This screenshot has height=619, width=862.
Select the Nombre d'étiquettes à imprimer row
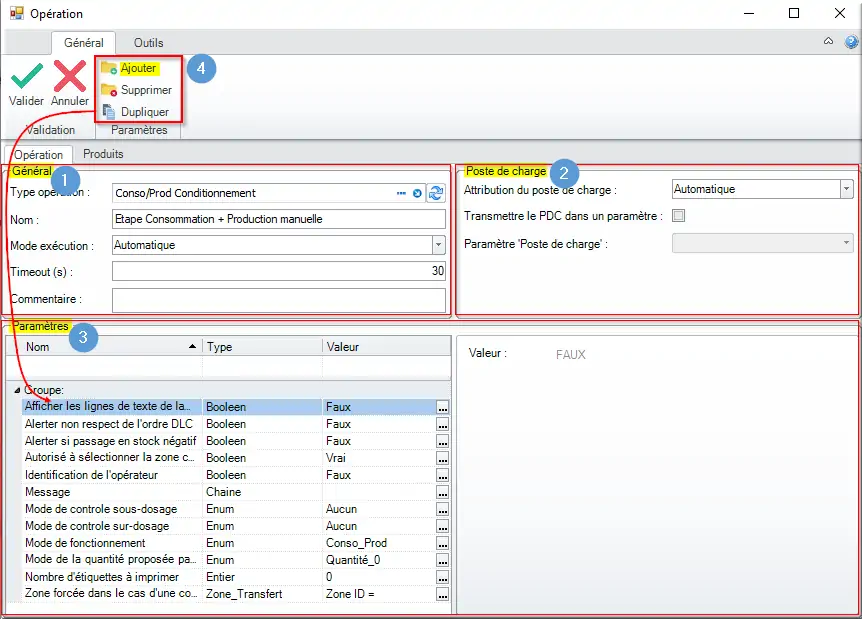click(x=236, y=577)
